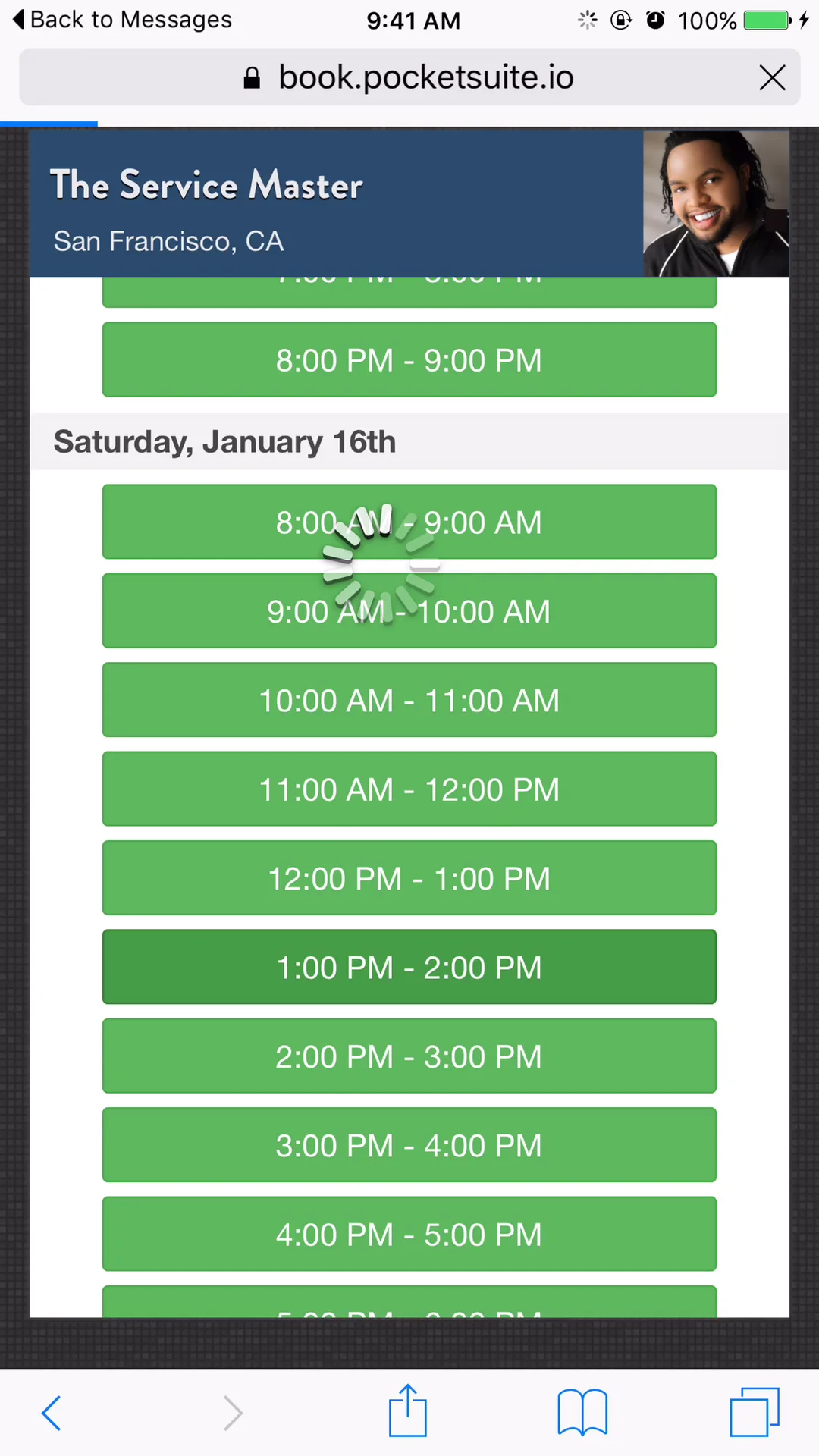Open the tabs overview icon
The height and width of the screenshot is (1456, 819).
pos(755,1412)
